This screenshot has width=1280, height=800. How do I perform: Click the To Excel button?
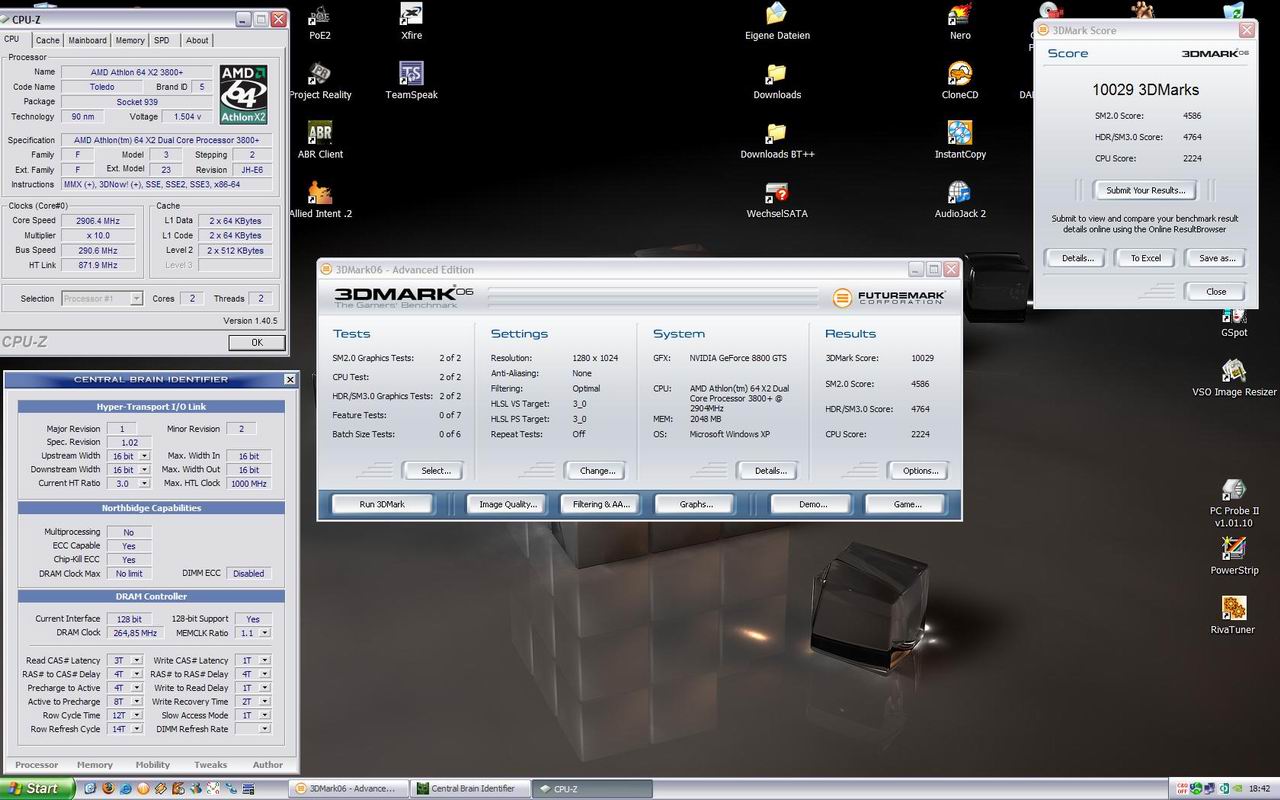pyautogui.click(x=1146, y=258)
